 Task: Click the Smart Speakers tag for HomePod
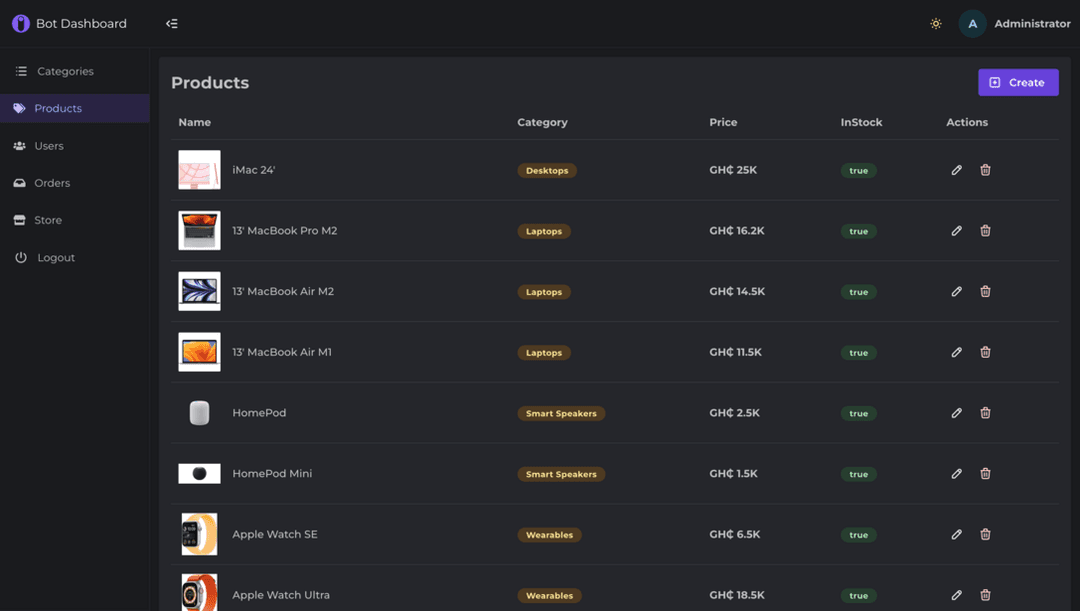coord(561,413)
